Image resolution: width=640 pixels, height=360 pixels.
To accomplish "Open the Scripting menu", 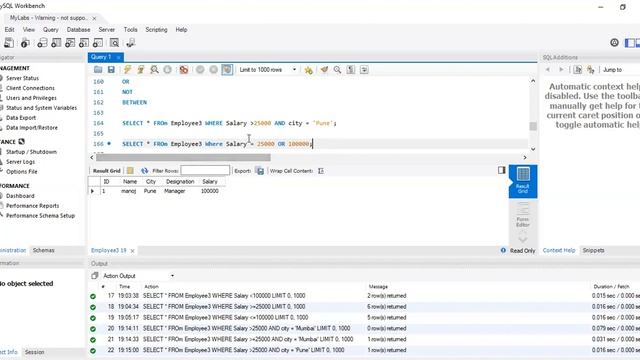I will pos(156,30).
